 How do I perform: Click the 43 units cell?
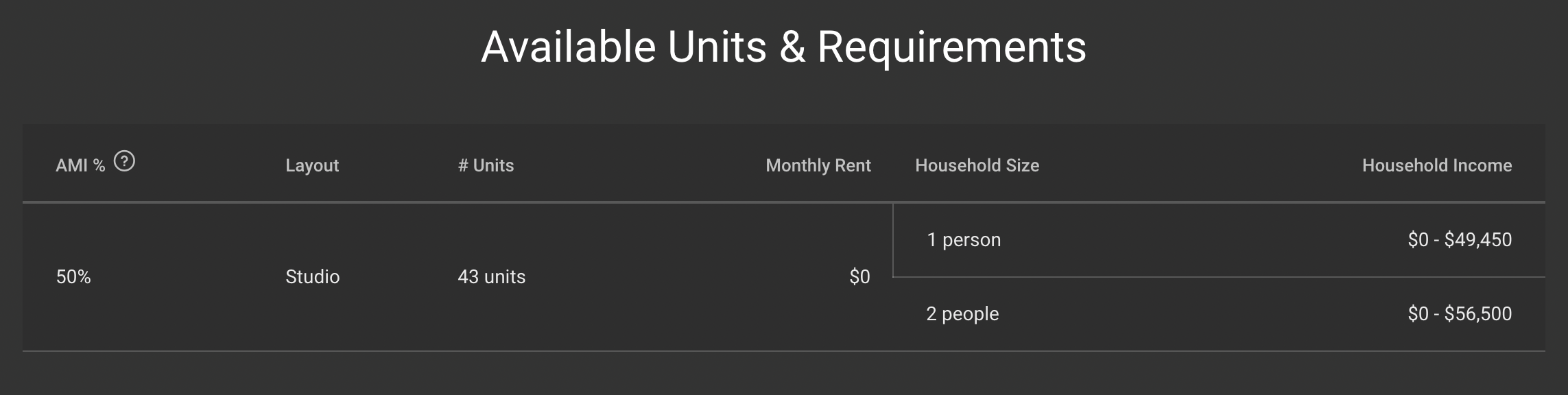tap(492, 276)
